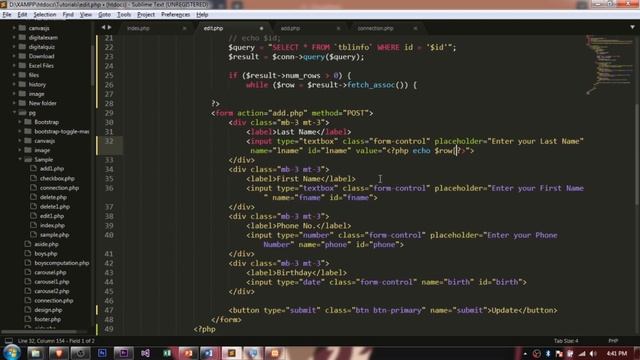This screenshot has height=360, width=640.
Task: Expand the canvasjs folder at top
Action: (14, 28)
